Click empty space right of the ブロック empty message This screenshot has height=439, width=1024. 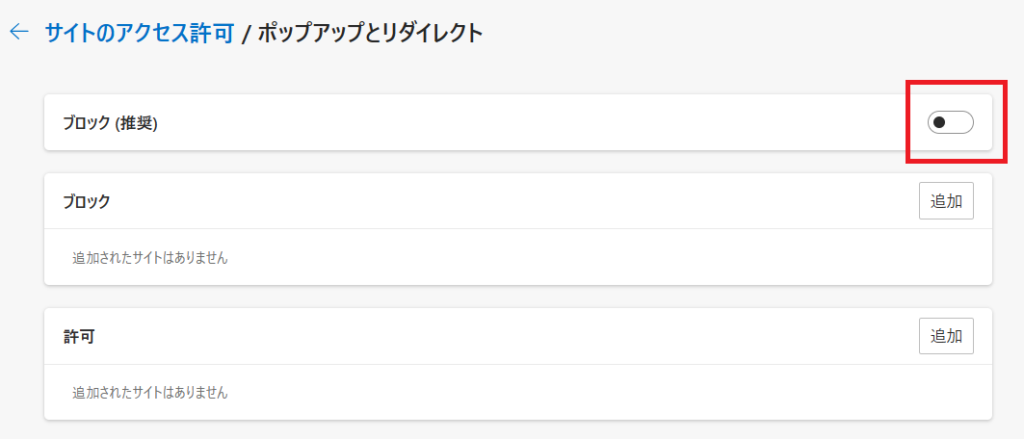tap(600, 258)
